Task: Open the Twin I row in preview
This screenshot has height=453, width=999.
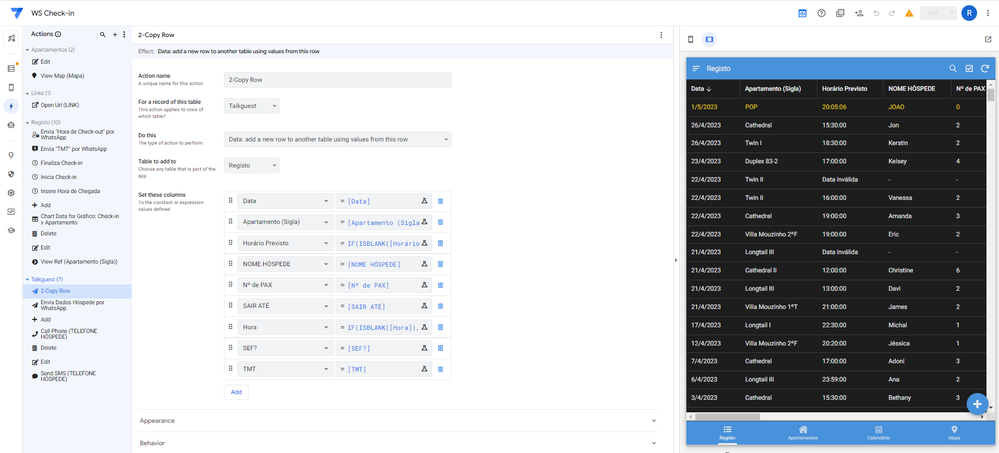Action: point(836,143)
